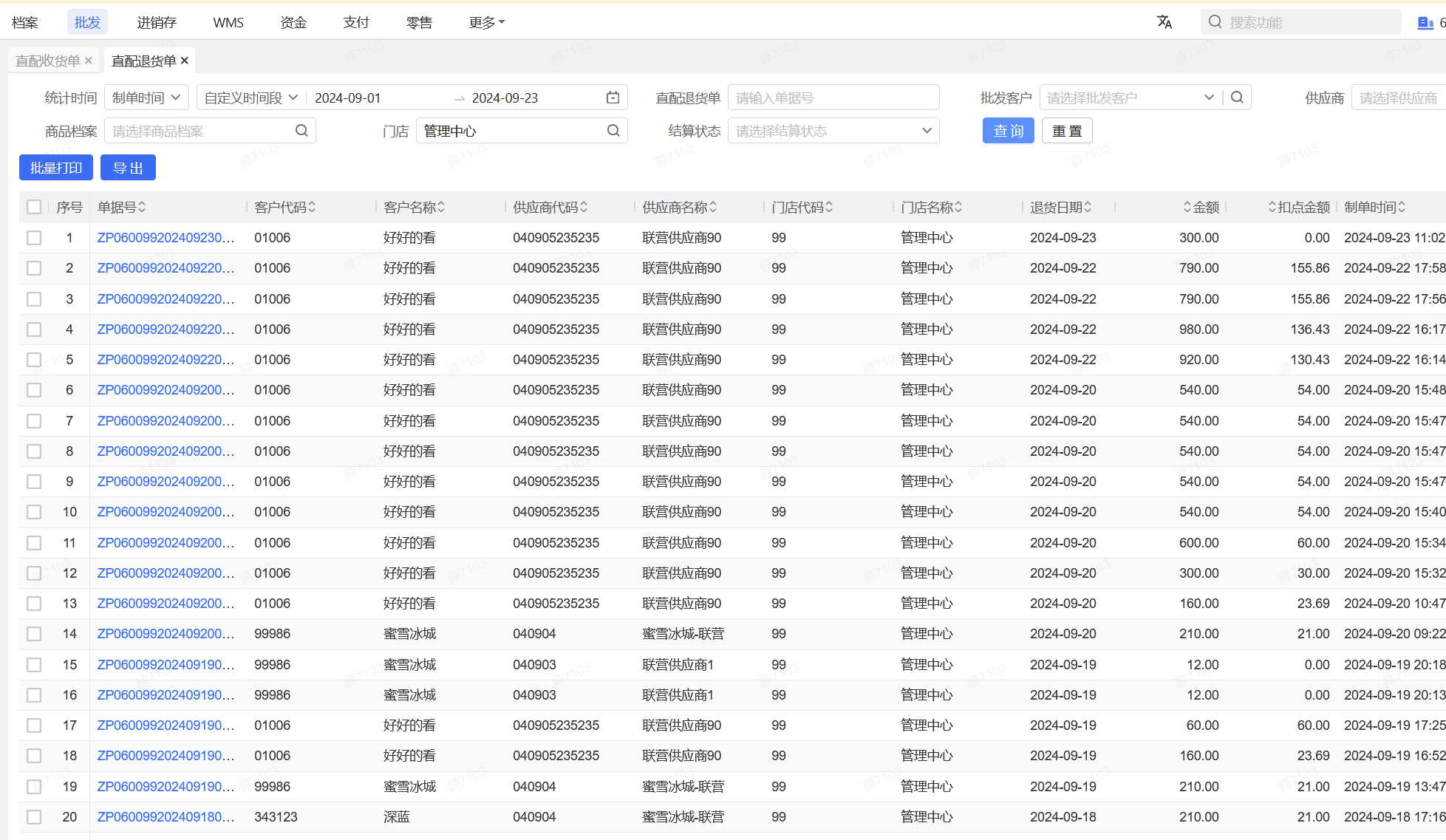
Task: Sort by 单据号 column
Action: tap(142, 208)
